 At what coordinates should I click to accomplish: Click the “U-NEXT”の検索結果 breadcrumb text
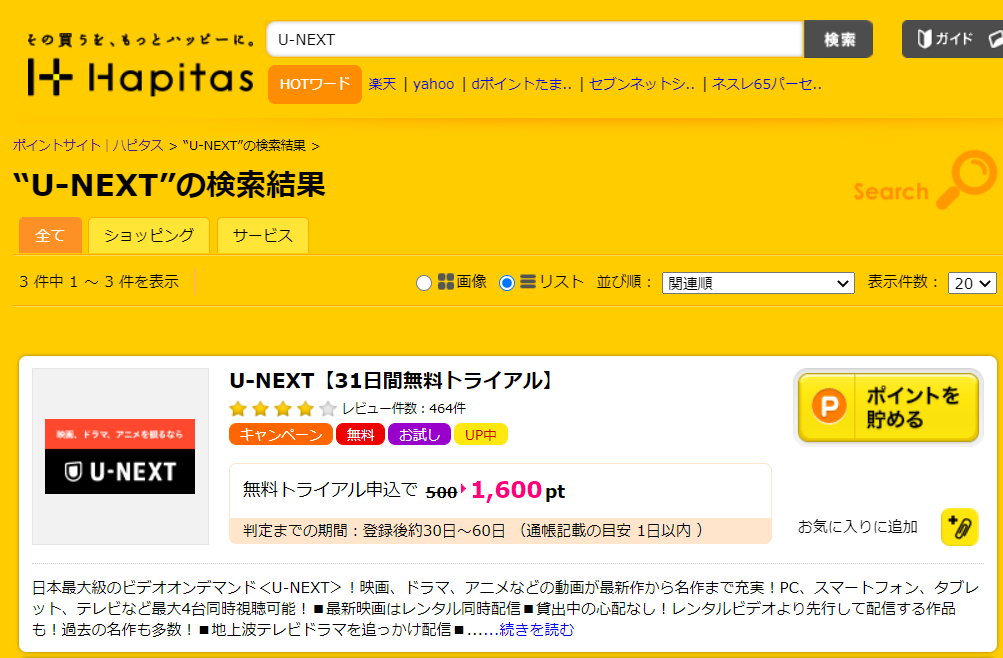pos(244,145)
